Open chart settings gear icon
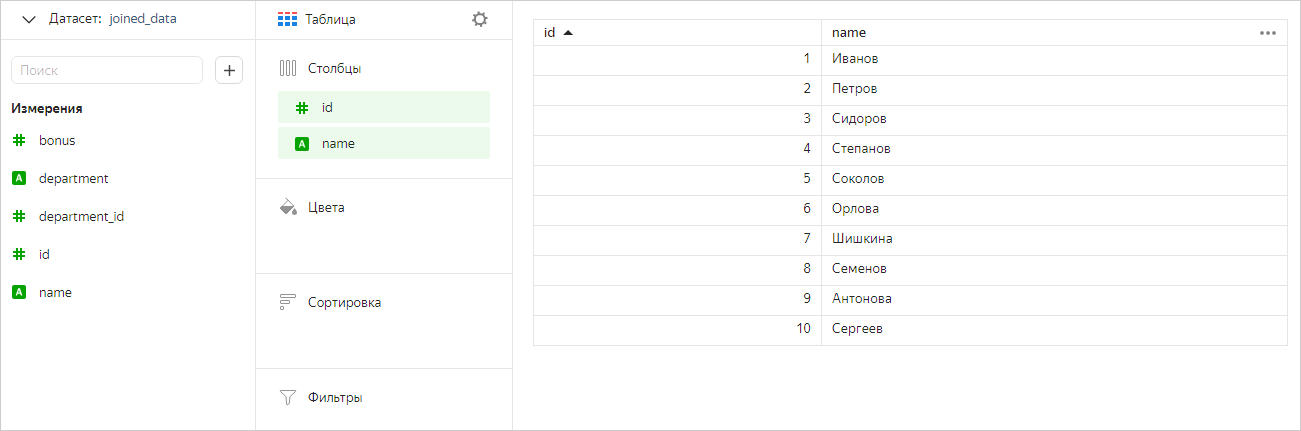Image resolution: width=1301 pixels, height=431 pixels. (x=480, y=19)
